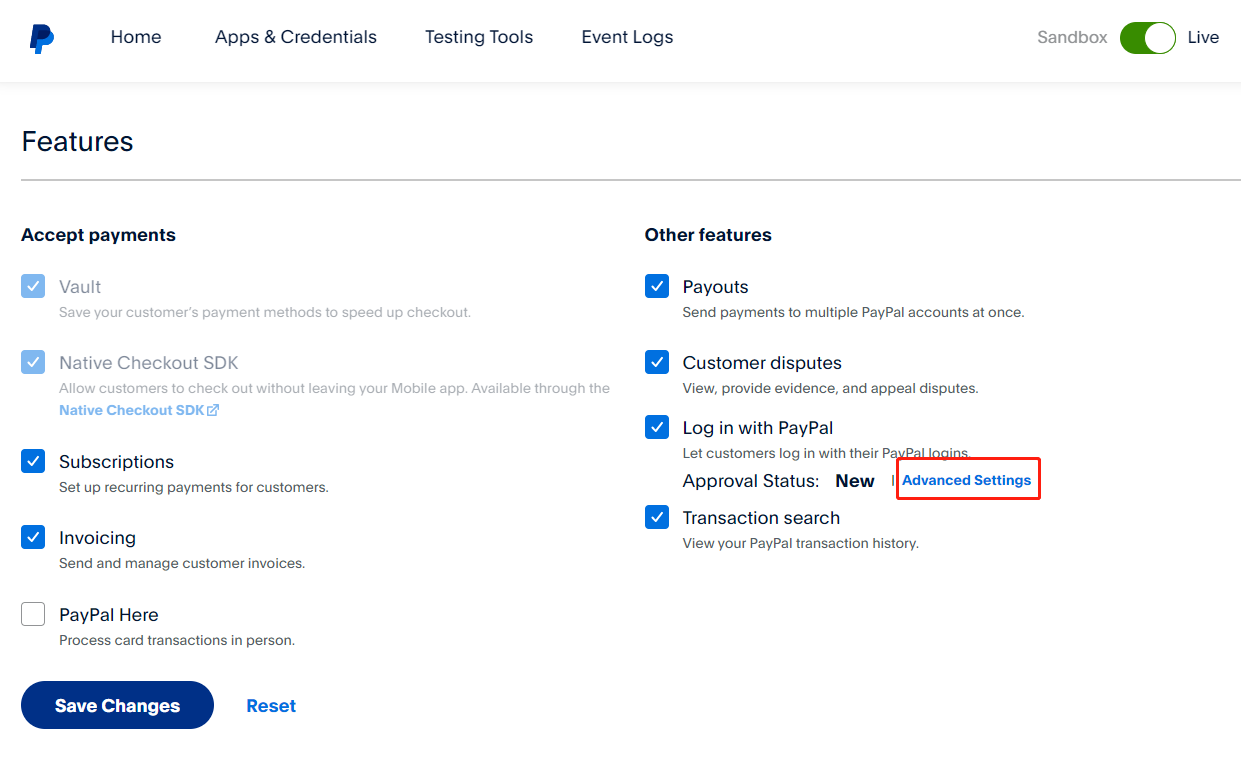Open the Event Logs tab
The image size is (1241, 763).
627,37
